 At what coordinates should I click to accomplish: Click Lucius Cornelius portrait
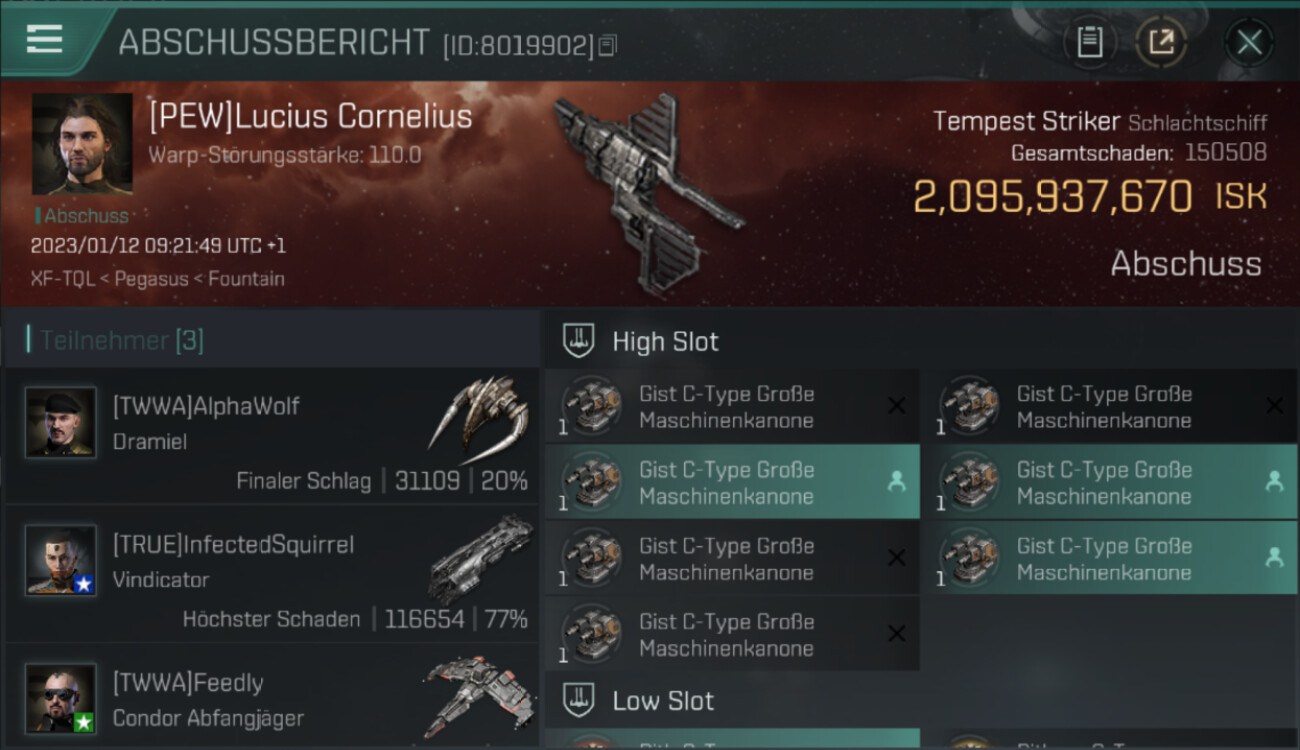(x=82, y=144)
